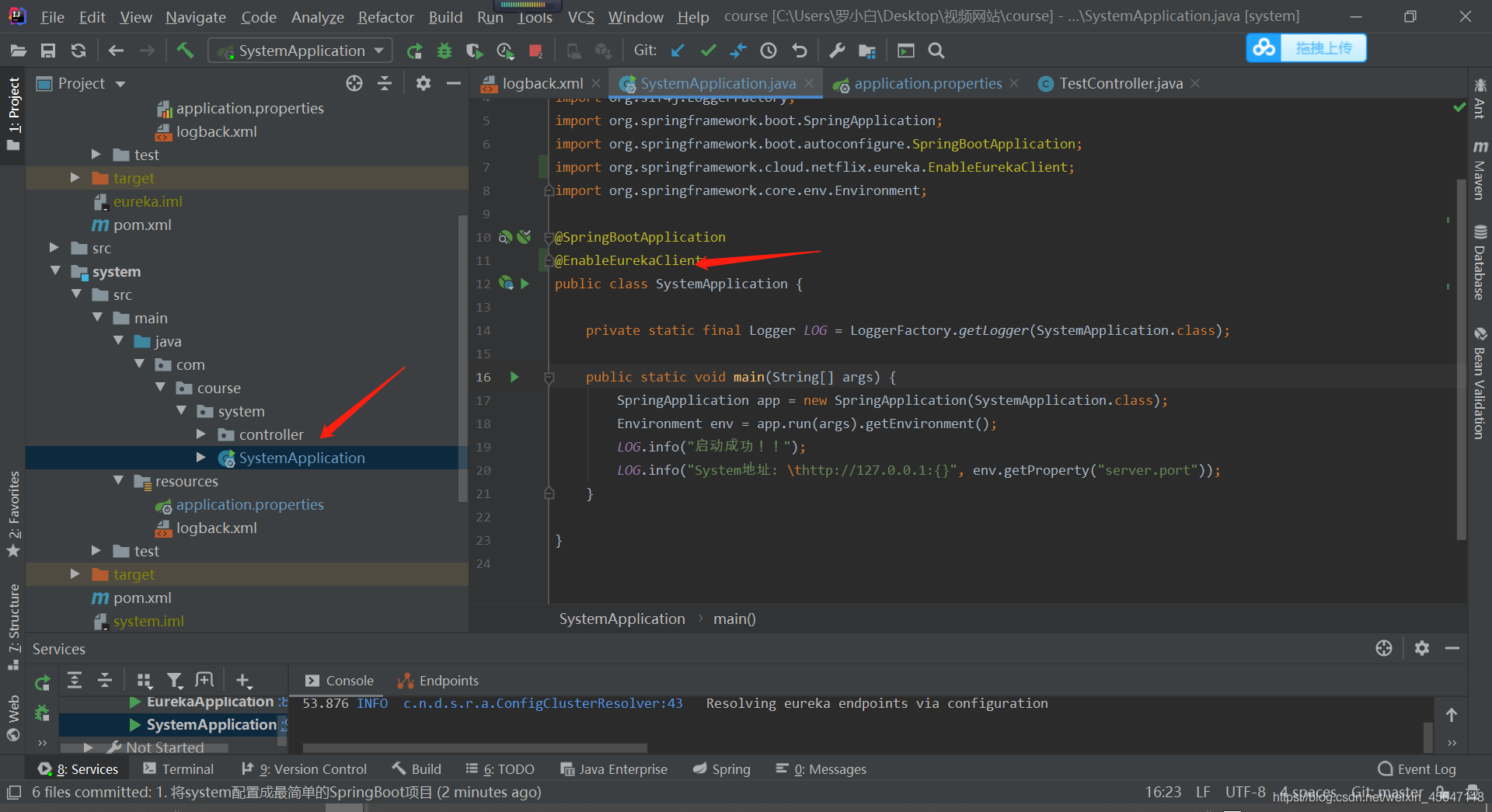Select pom.xml under system module
This screenshot has width=1492, height=812.
click(x=142, y=598)
